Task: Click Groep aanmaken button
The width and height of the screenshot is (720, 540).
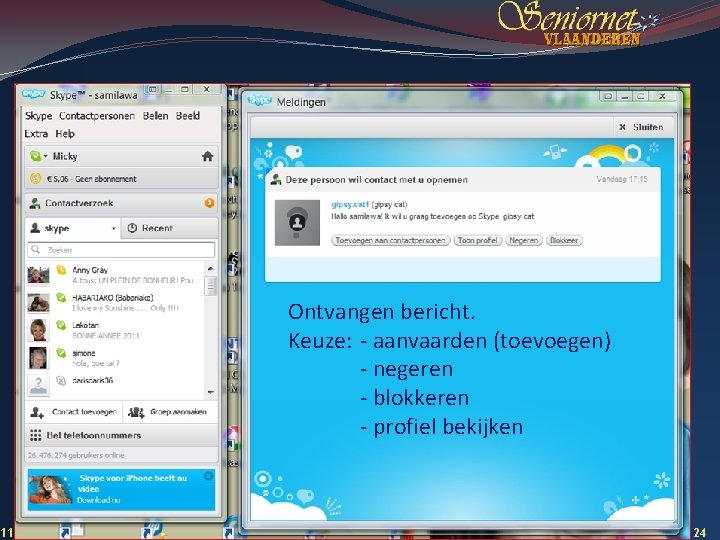Action: click(x=170, y=412)
